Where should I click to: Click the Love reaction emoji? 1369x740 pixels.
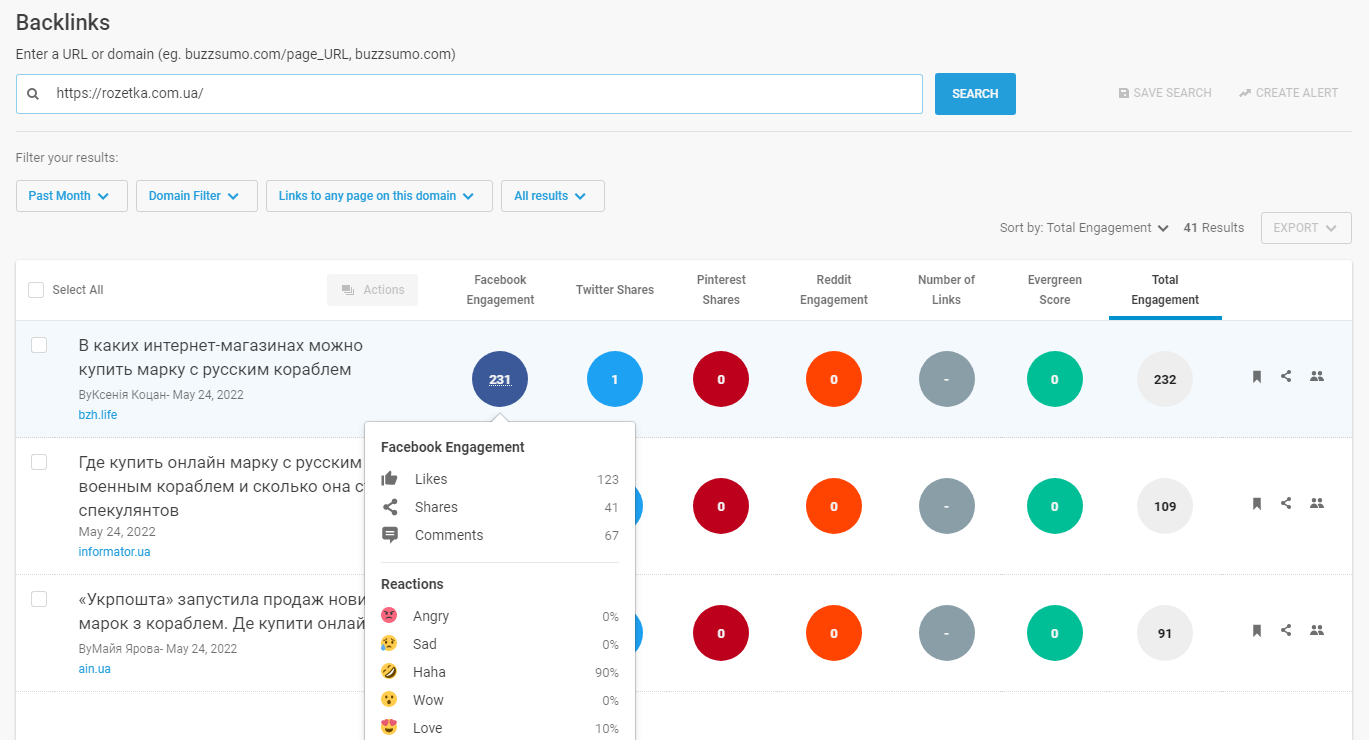[x=389, y=728]
